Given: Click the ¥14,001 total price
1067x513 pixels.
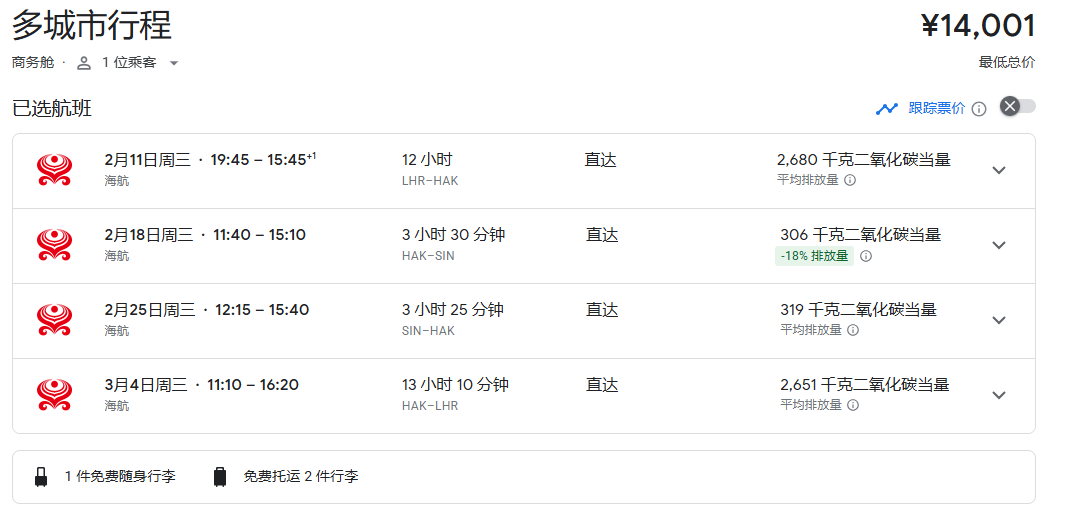Looking at the screenshot, I should point(977,26).
